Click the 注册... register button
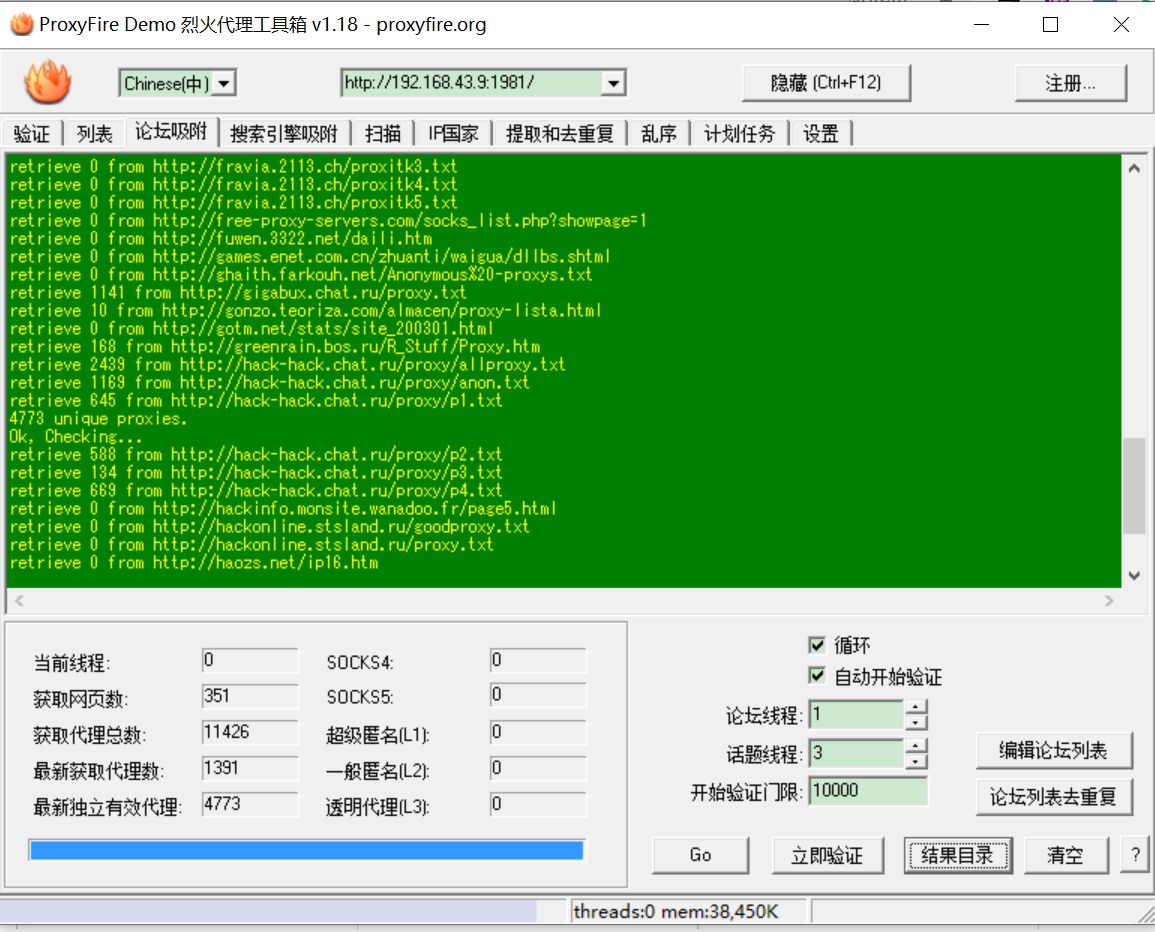The width and height of the screenshot is (1155, 932). click(1070, 83)
